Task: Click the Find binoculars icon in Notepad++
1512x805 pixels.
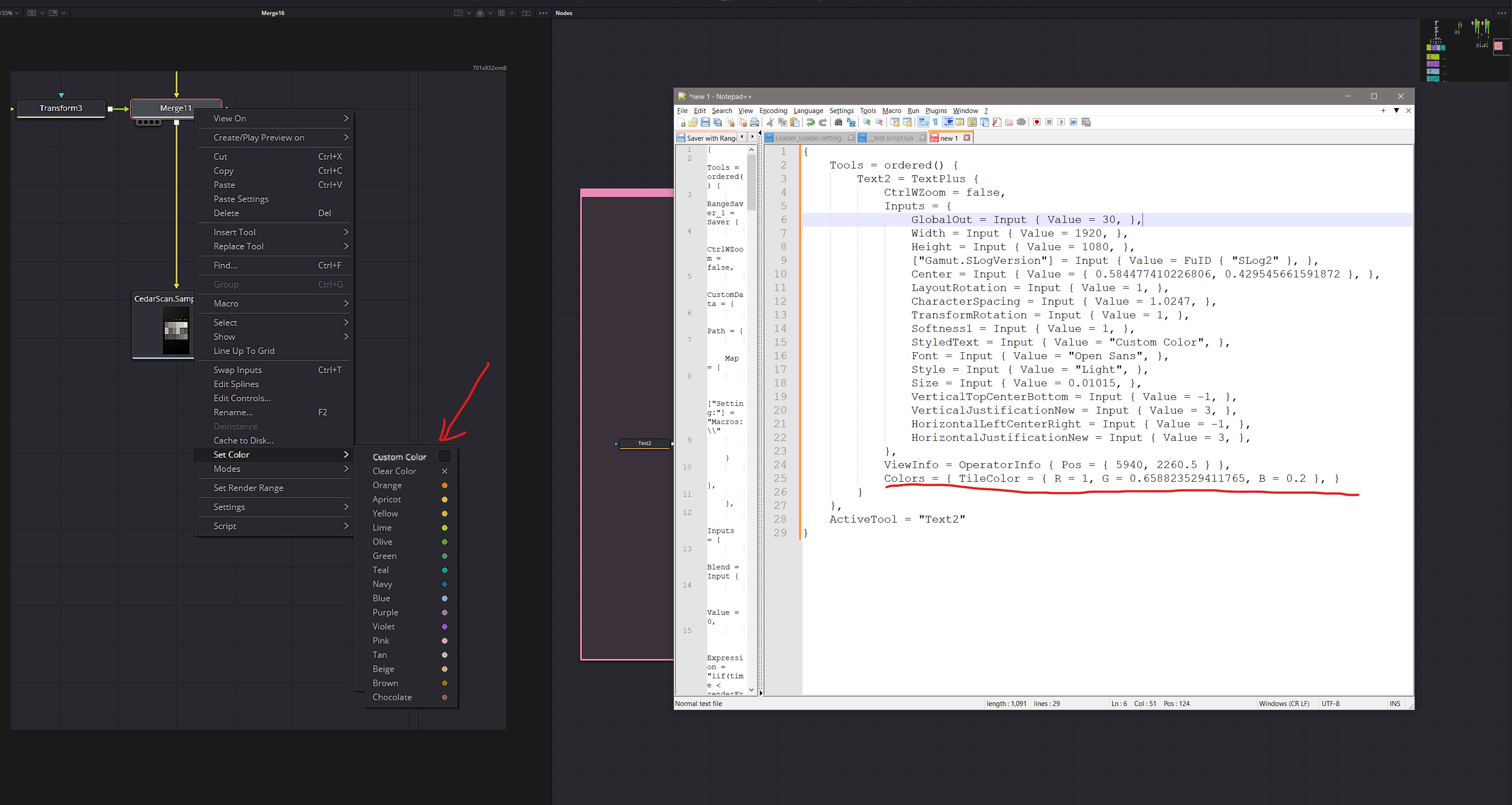Action: [x=838, y=122]
